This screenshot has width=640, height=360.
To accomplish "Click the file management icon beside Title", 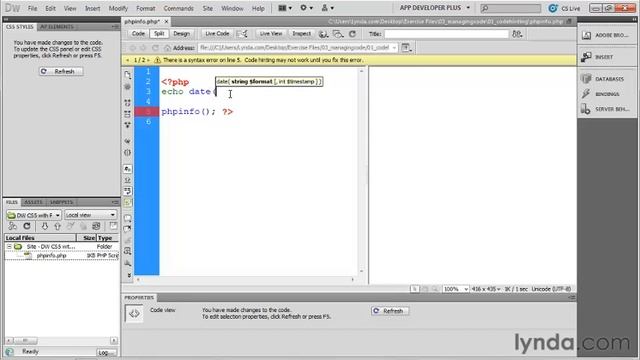I will [x=517, y=34].
